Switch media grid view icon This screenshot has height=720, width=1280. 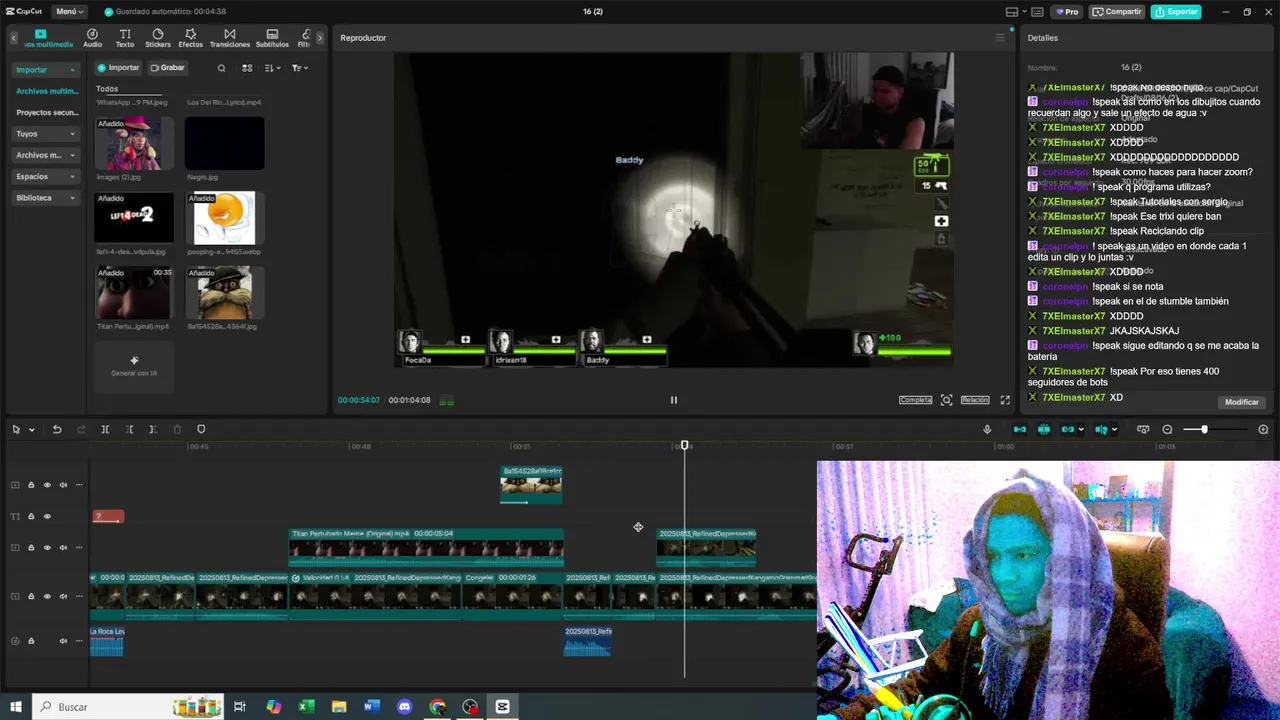tap(247, 68)
